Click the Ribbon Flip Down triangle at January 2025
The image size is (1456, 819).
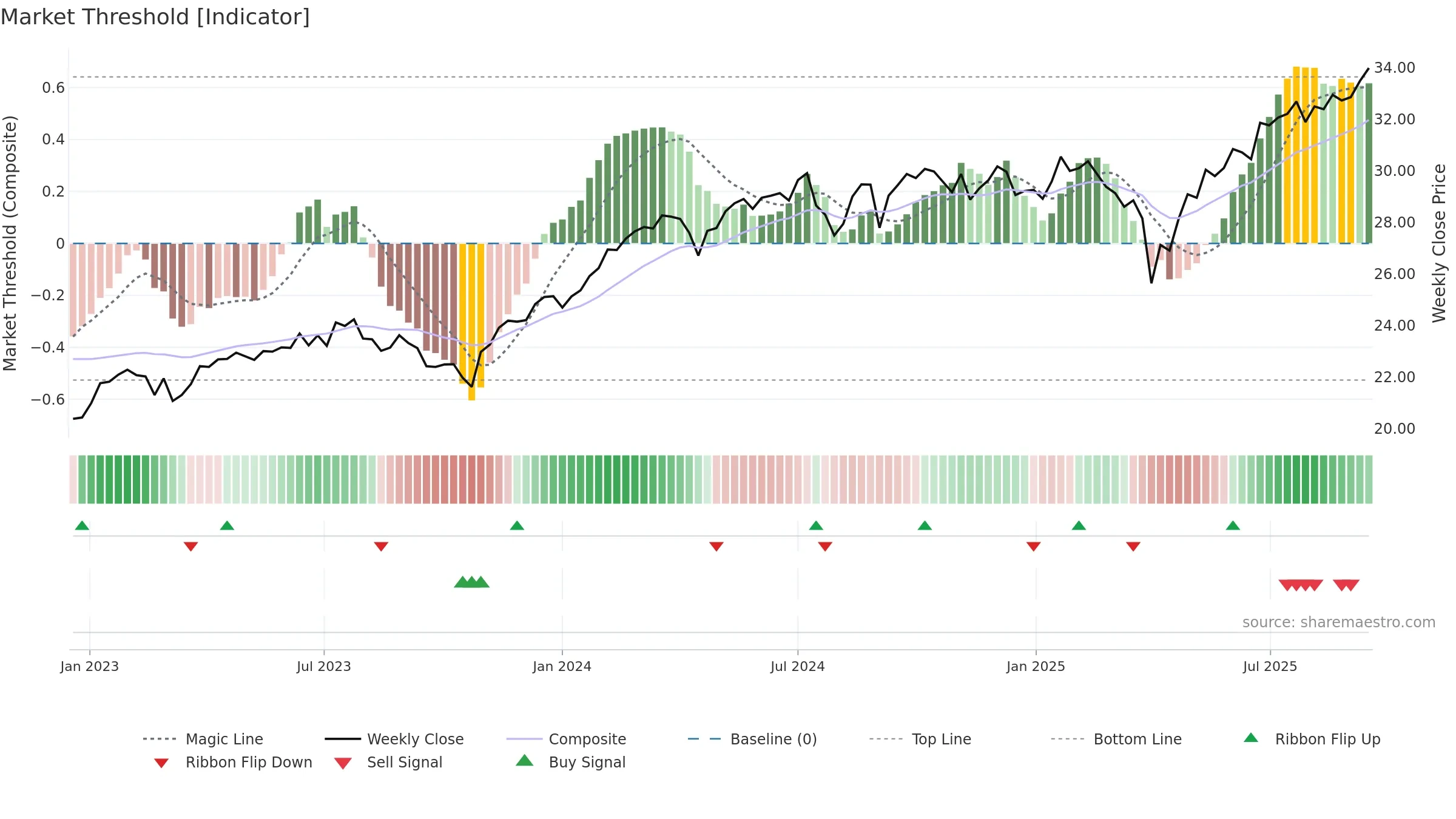click(1034, 547)
